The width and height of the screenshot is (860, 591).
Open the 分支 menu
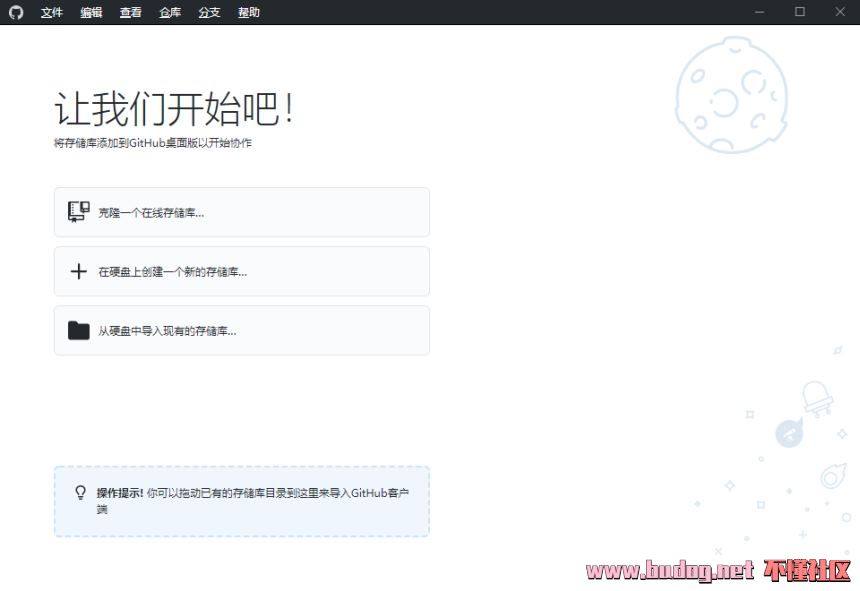click(x=209, y=12)
